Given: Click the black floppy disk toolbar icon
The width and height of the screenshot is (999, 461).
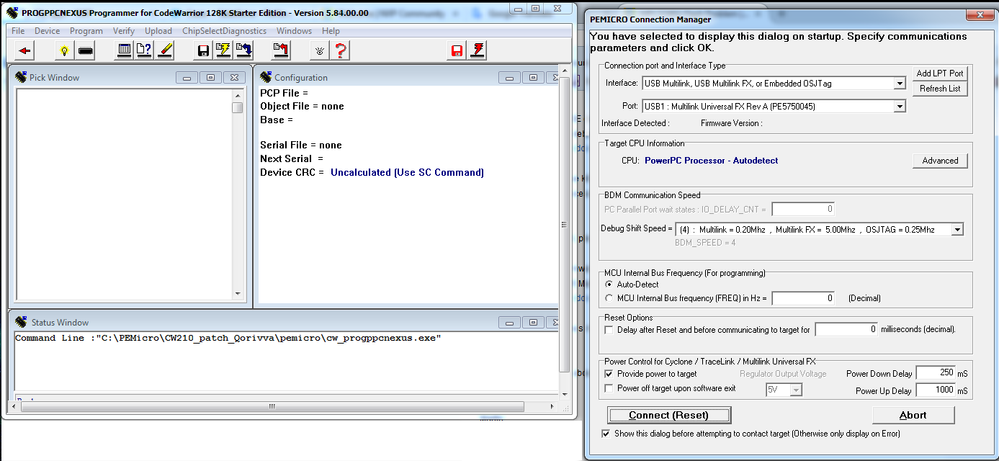Looking at the screenshot, I should coord(203,50).
